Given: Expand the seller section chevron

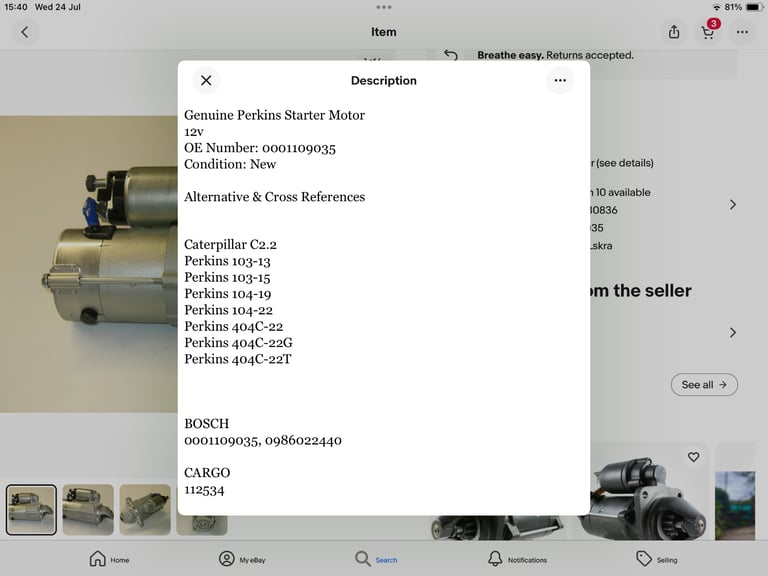Looking at the screenshot, I should pos(733,333).
